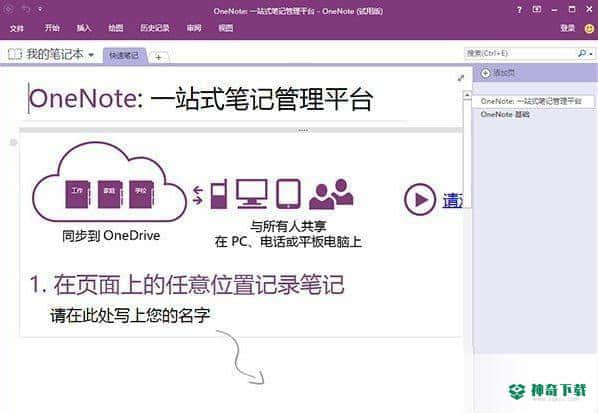Click the mobile phone device icon

pos(219,194)
